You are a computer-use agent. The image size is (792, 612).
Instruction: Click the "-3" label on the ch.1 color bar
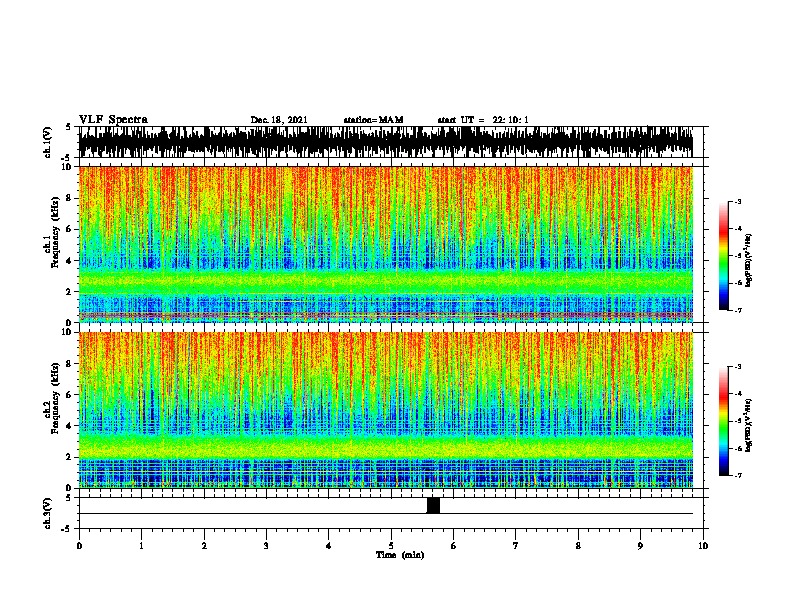pyautogui.click(x=737, y=201)
